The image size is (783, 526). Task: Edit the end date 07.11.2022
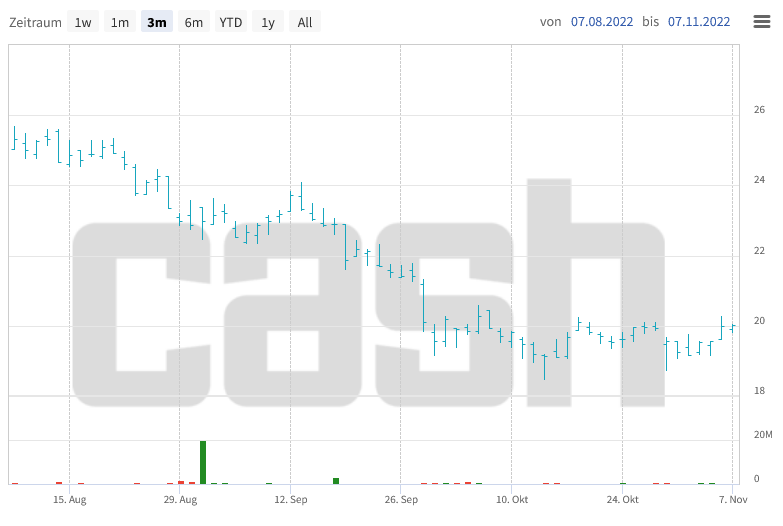pyautogui.click(x=699, y=22)
